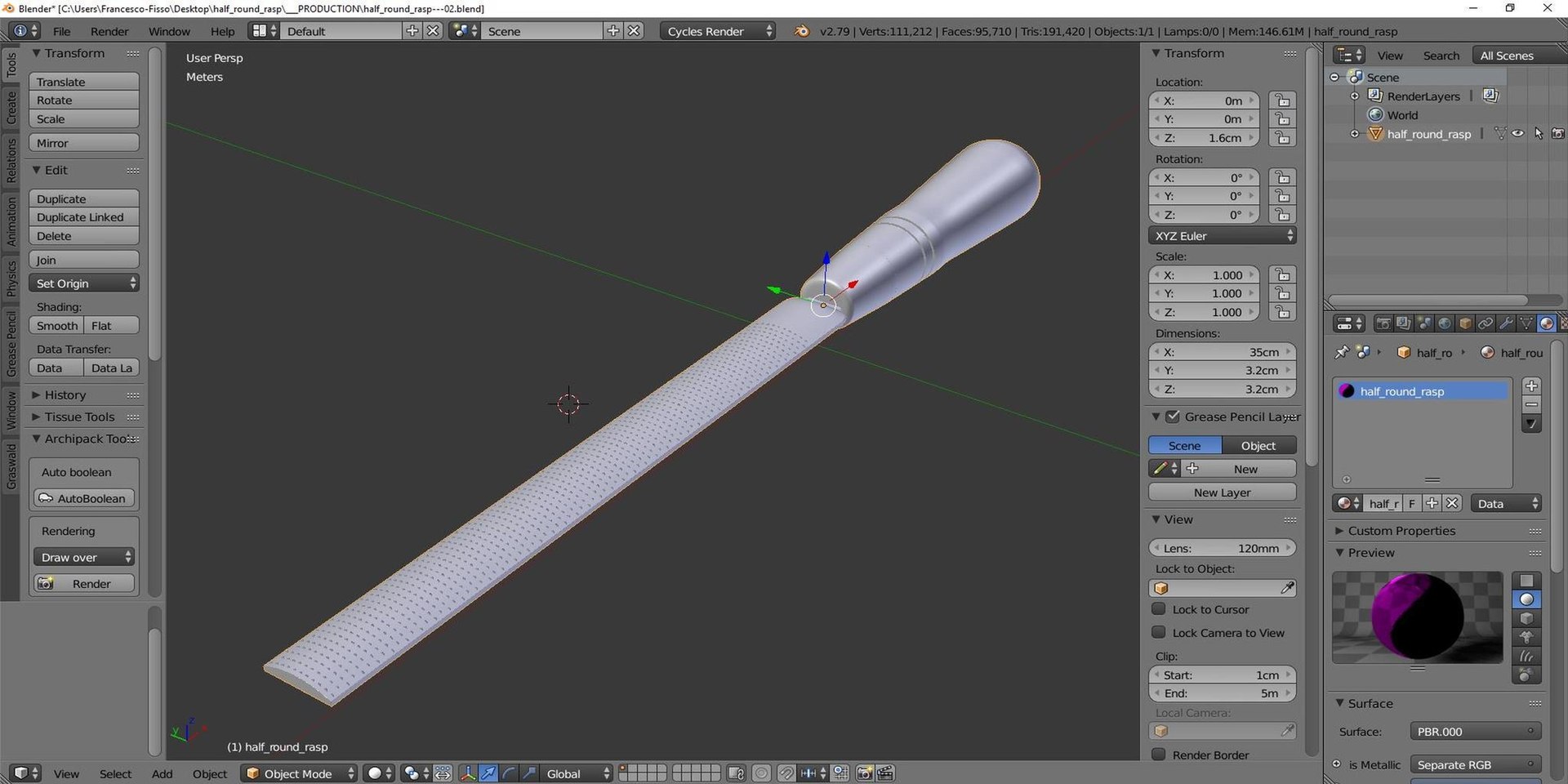Open the Render properties camera tab
Viewport: 1568px width, 784px height.
click(1383, 323)
